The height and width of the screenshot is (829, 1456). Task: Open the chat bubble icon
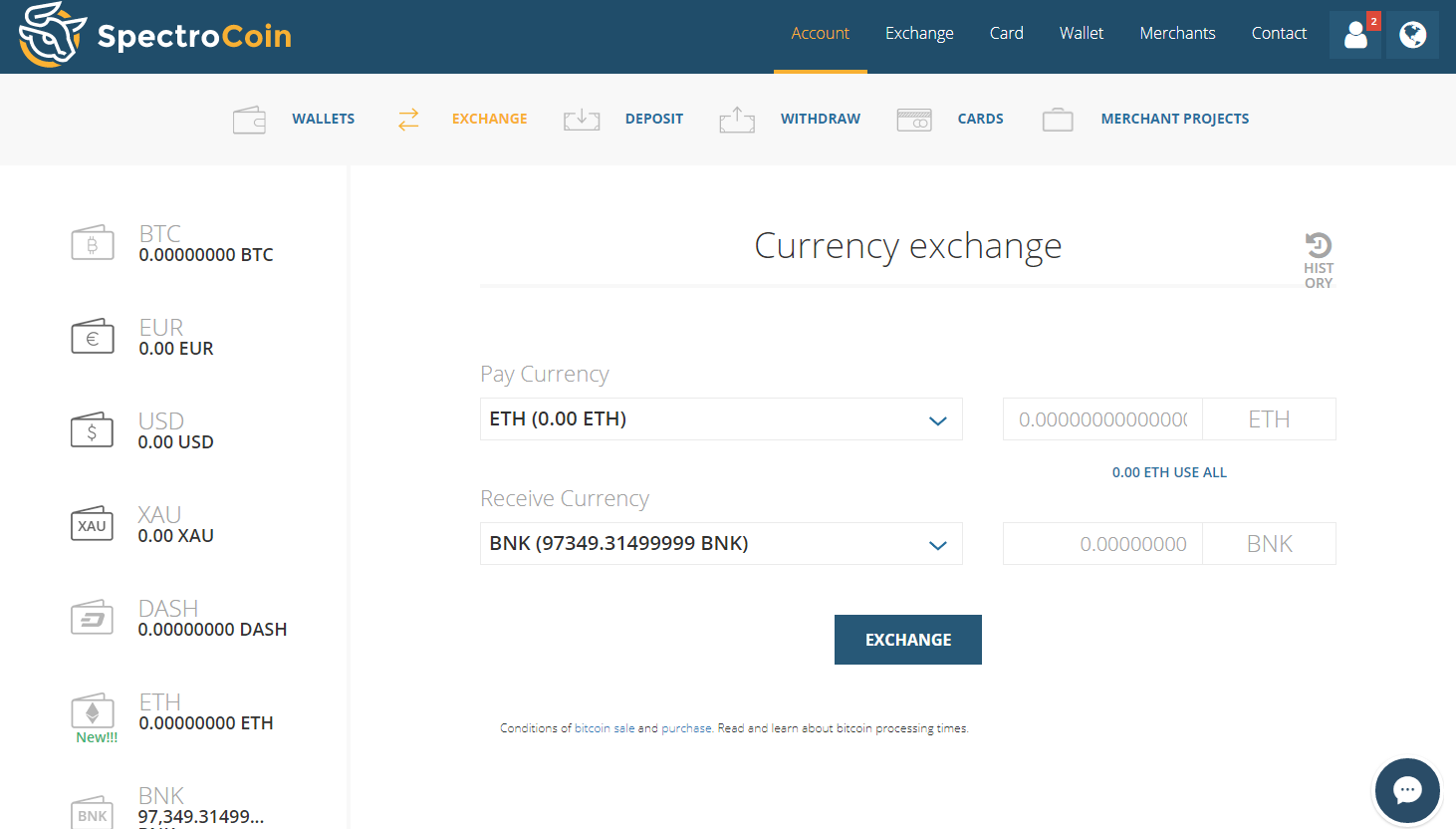1407,790
